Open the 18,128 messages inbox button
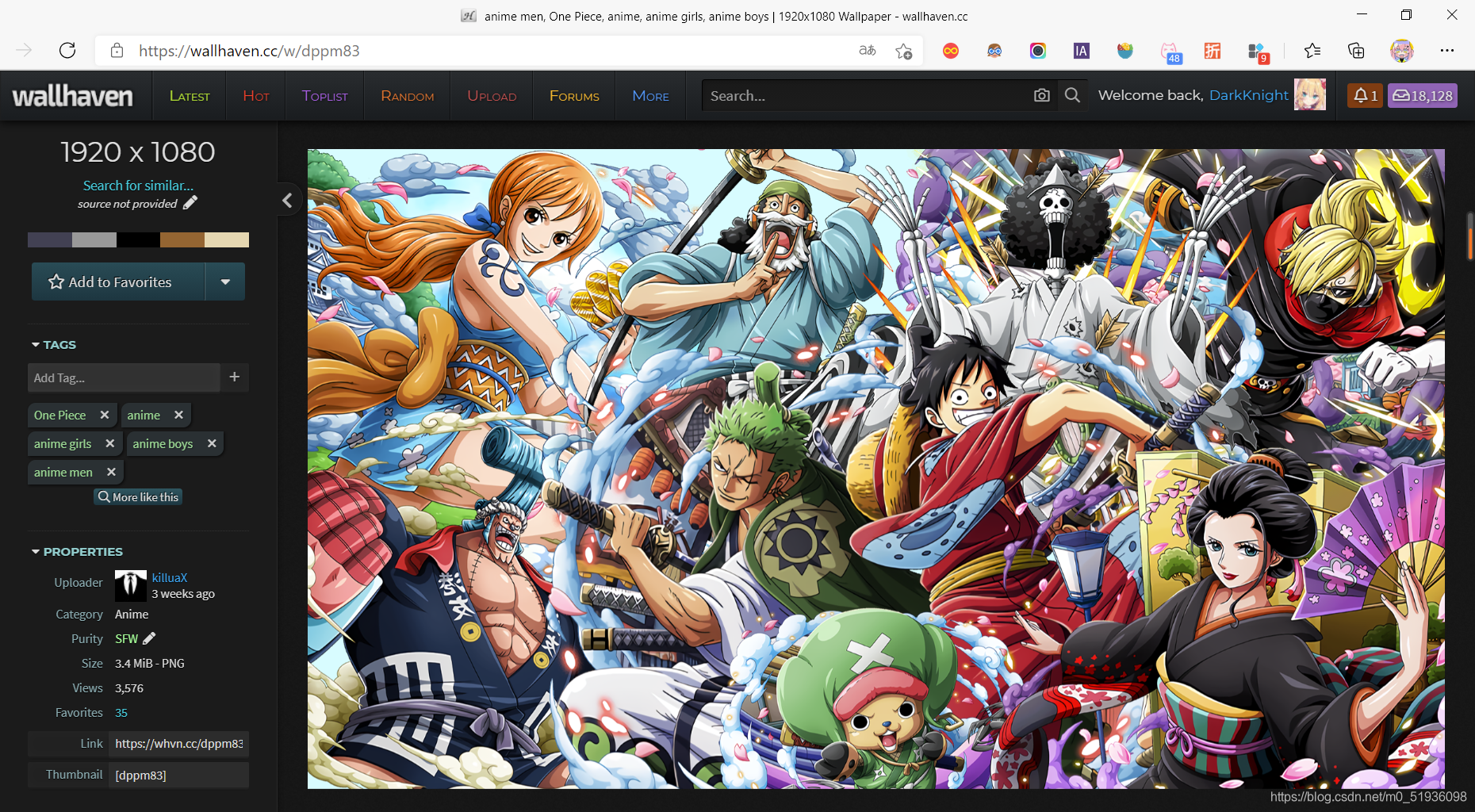 (1423, 95)
